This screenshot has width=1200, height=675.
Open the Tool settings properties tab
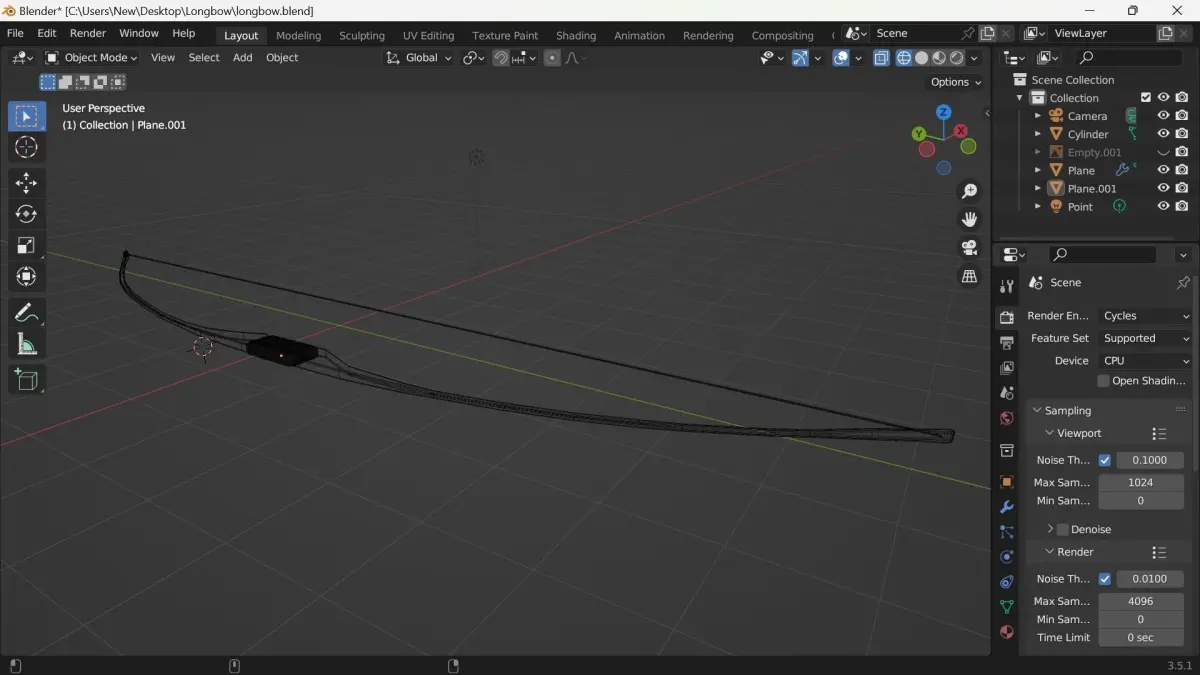1007,287
